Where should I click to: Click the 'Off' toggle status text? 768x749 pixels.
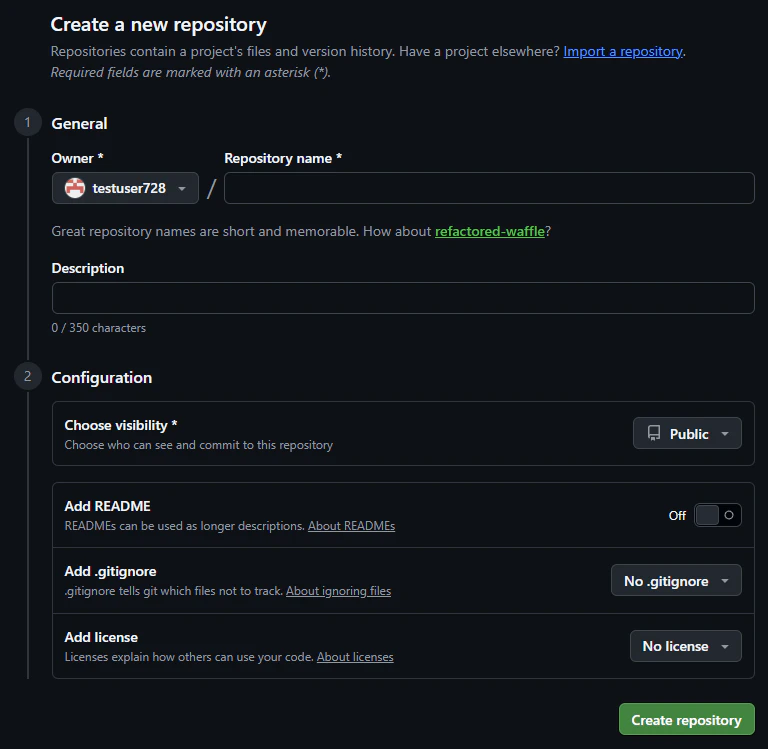pyautogui.click(x=677, y=516)
